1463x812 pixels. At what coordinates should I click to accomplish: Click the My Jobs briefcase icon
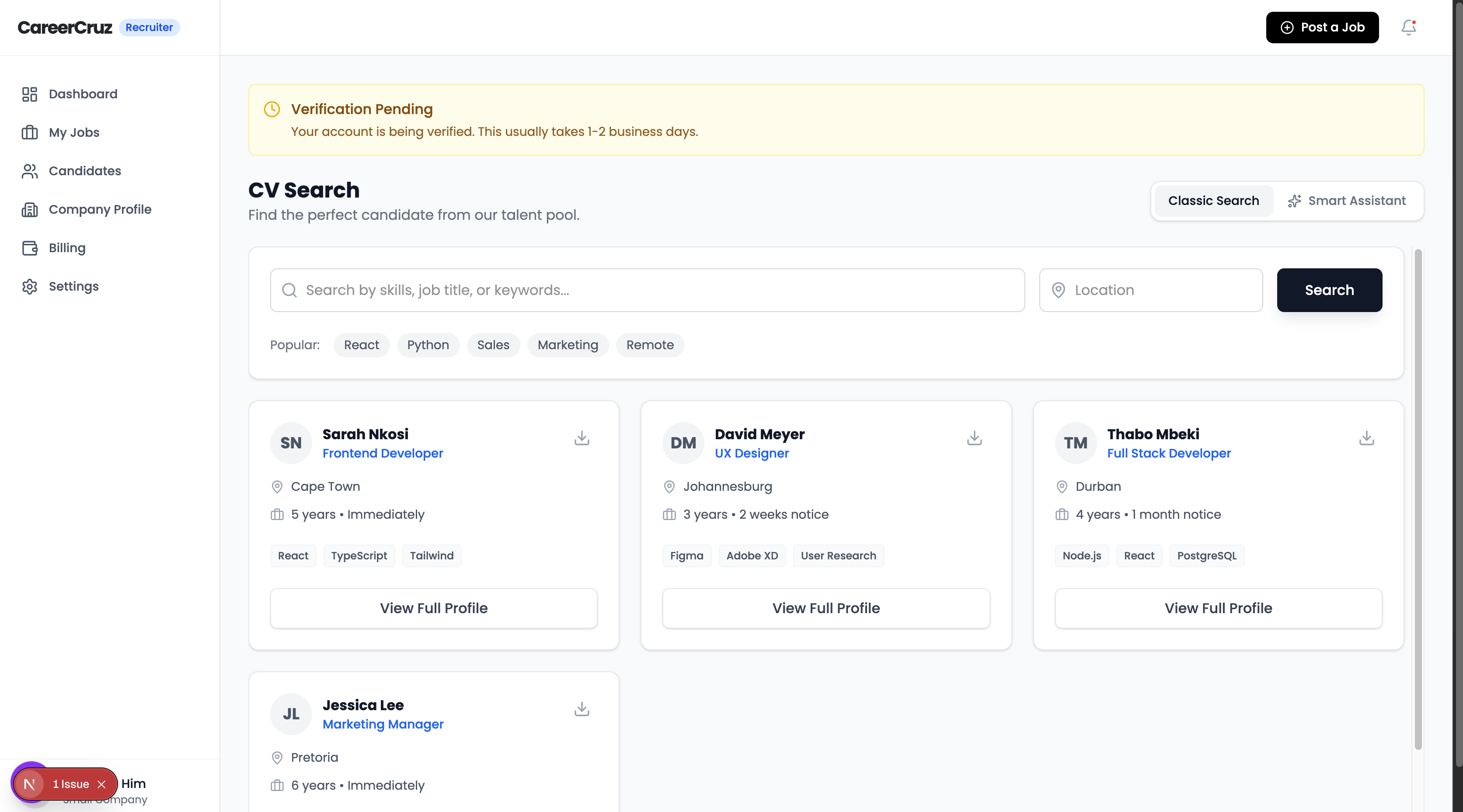[x=30, y=133]
